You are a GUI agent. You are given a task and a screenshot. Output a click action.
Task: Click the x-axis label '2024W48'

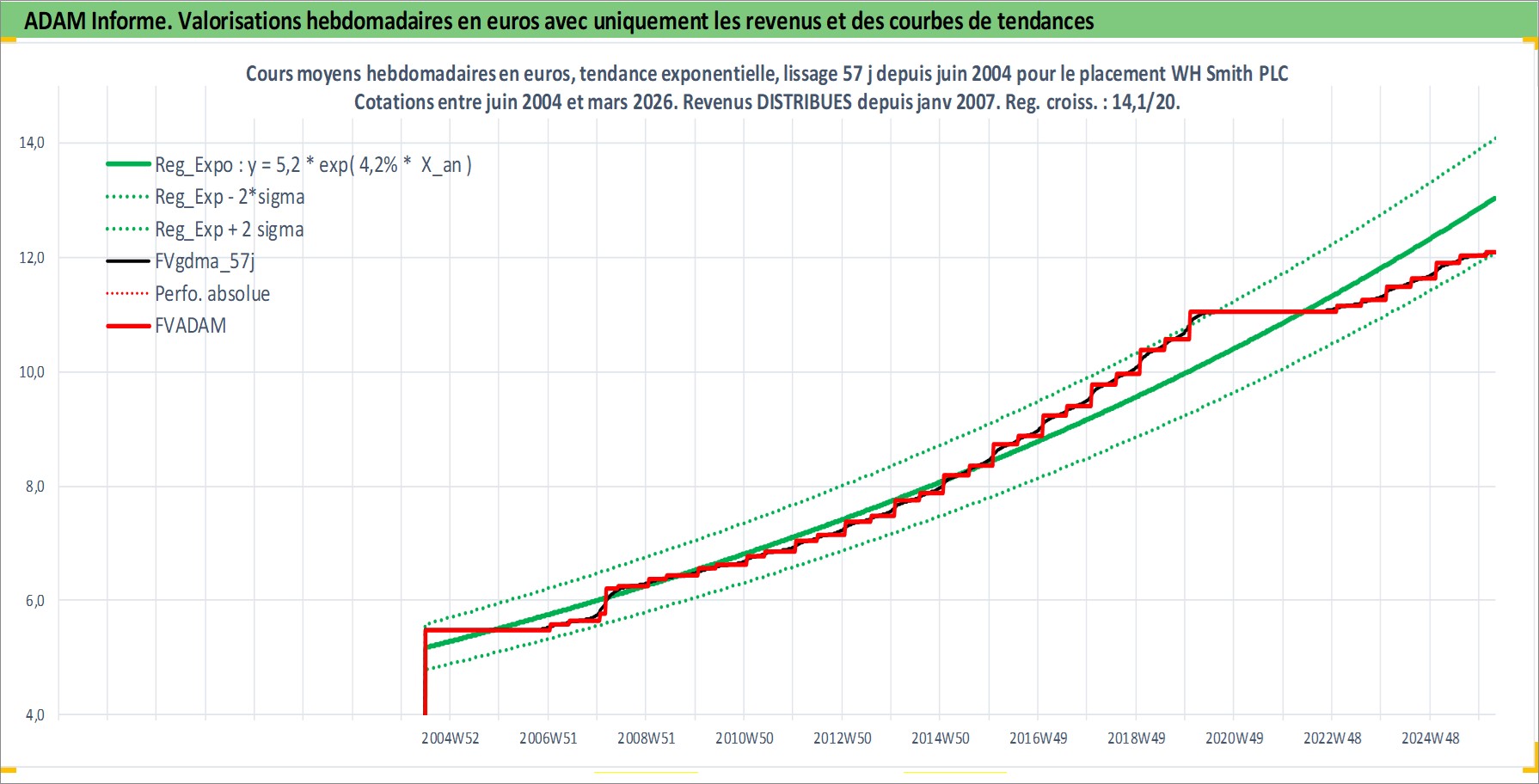click(x=1430, y=738)
